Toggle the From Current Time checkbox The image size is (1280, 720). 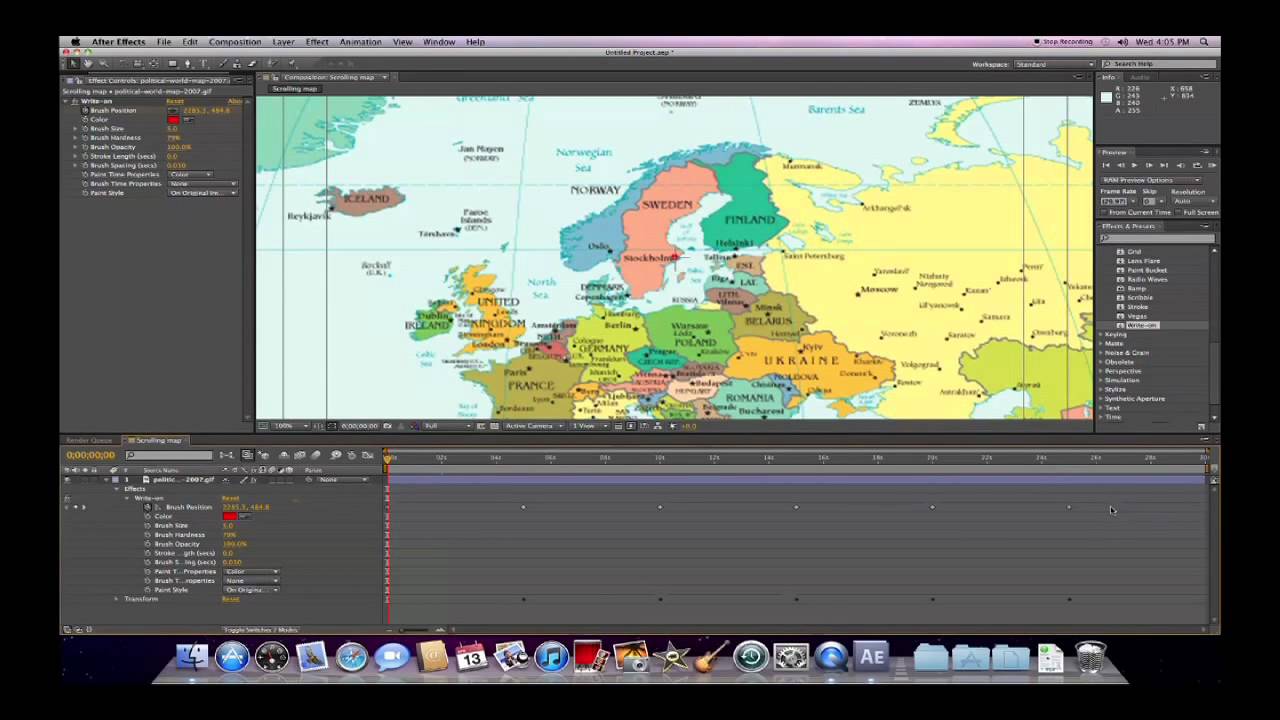pyautogui.click(x=1104, y=212)
